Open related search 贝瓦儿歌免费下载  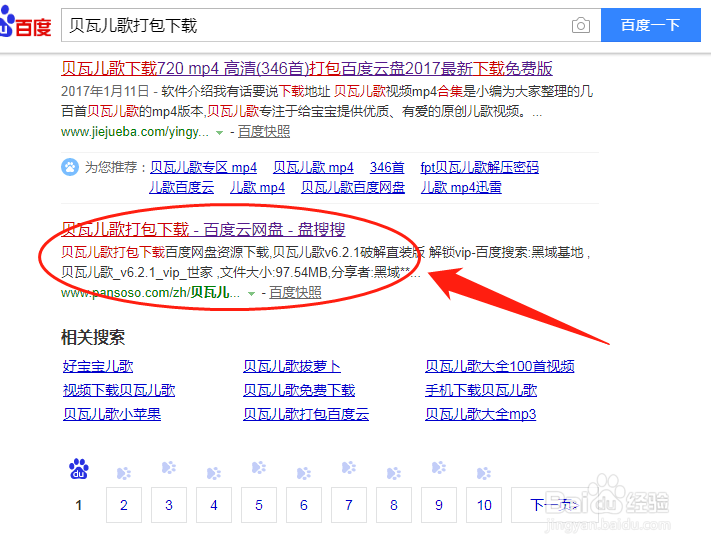pyautogui.click(x=299, y=390)
